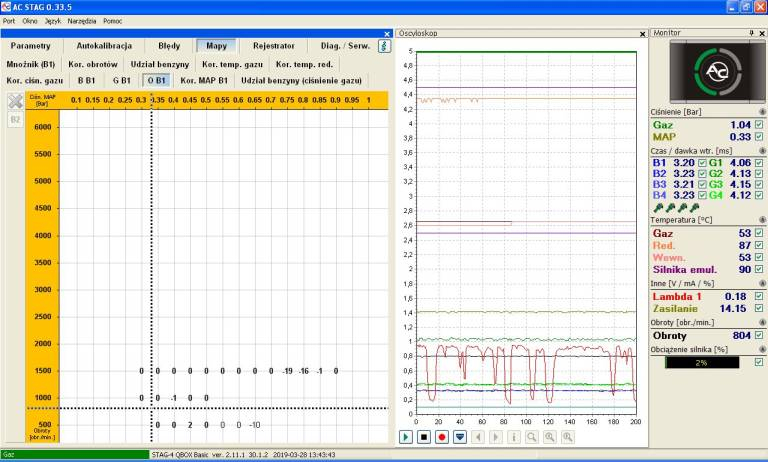768x462 pixels.
Task: Click the oscilloscope info icon
Action: pos(514,437)
